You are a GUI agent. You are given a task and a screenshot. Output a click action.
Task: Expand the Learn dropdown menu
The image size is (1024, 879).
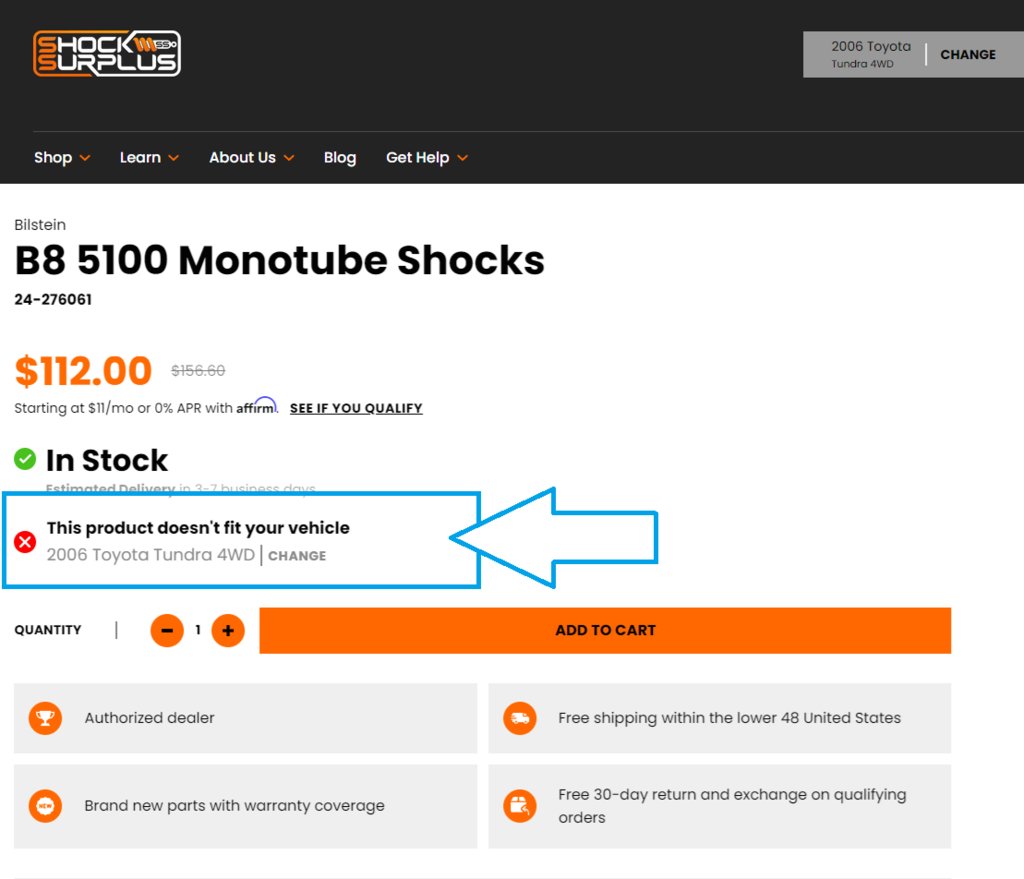pos(149,157)
